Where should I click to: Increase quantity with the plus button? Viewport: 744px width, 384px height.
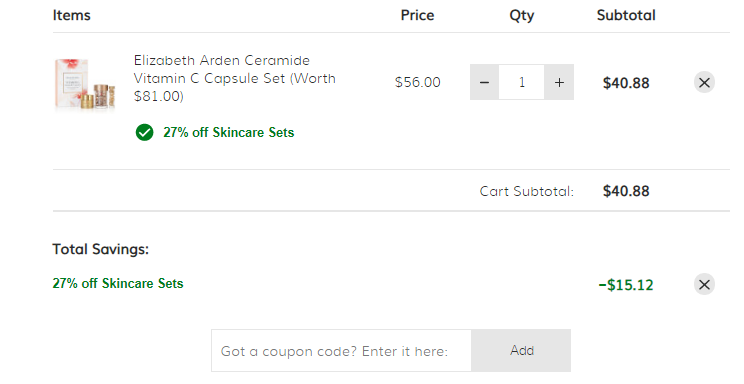coord(559,82)
